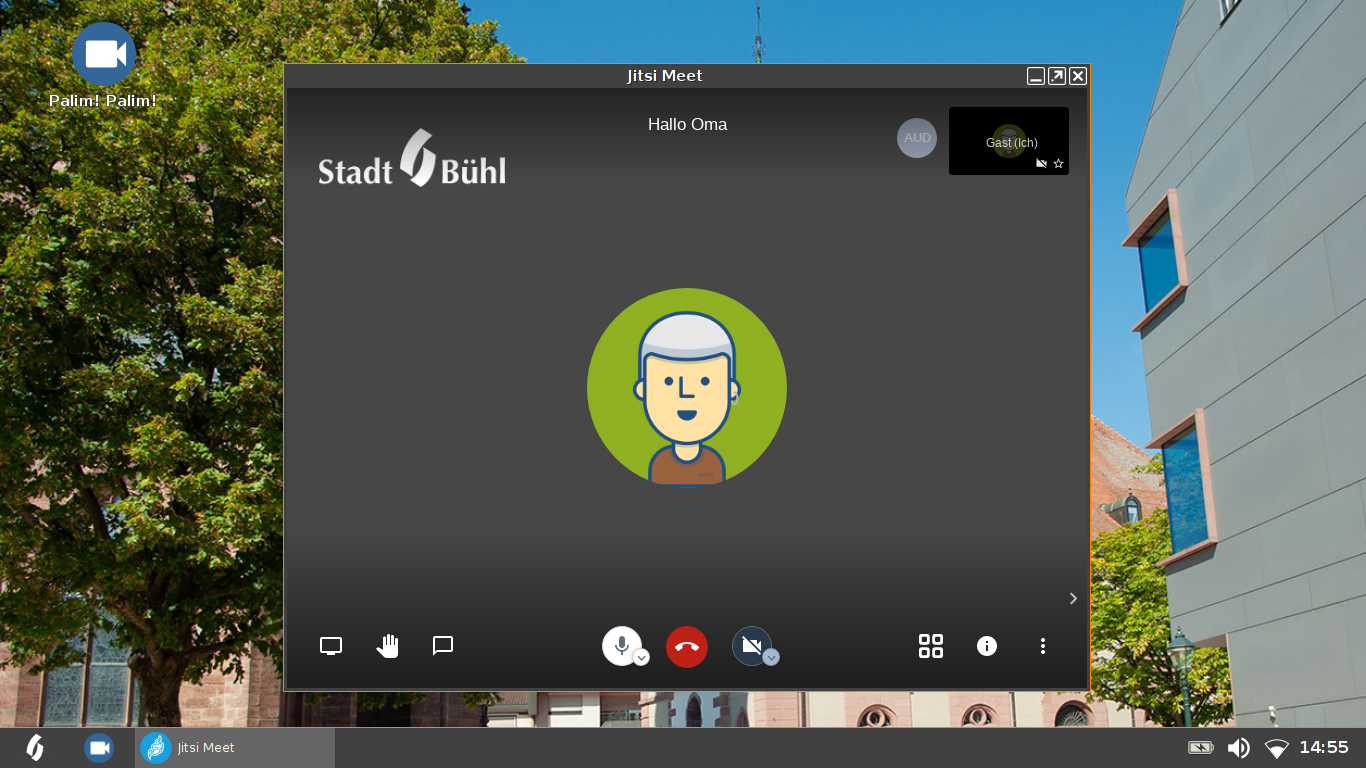
Task: Hang up the call with red button
Action: (x=687, y=647)
